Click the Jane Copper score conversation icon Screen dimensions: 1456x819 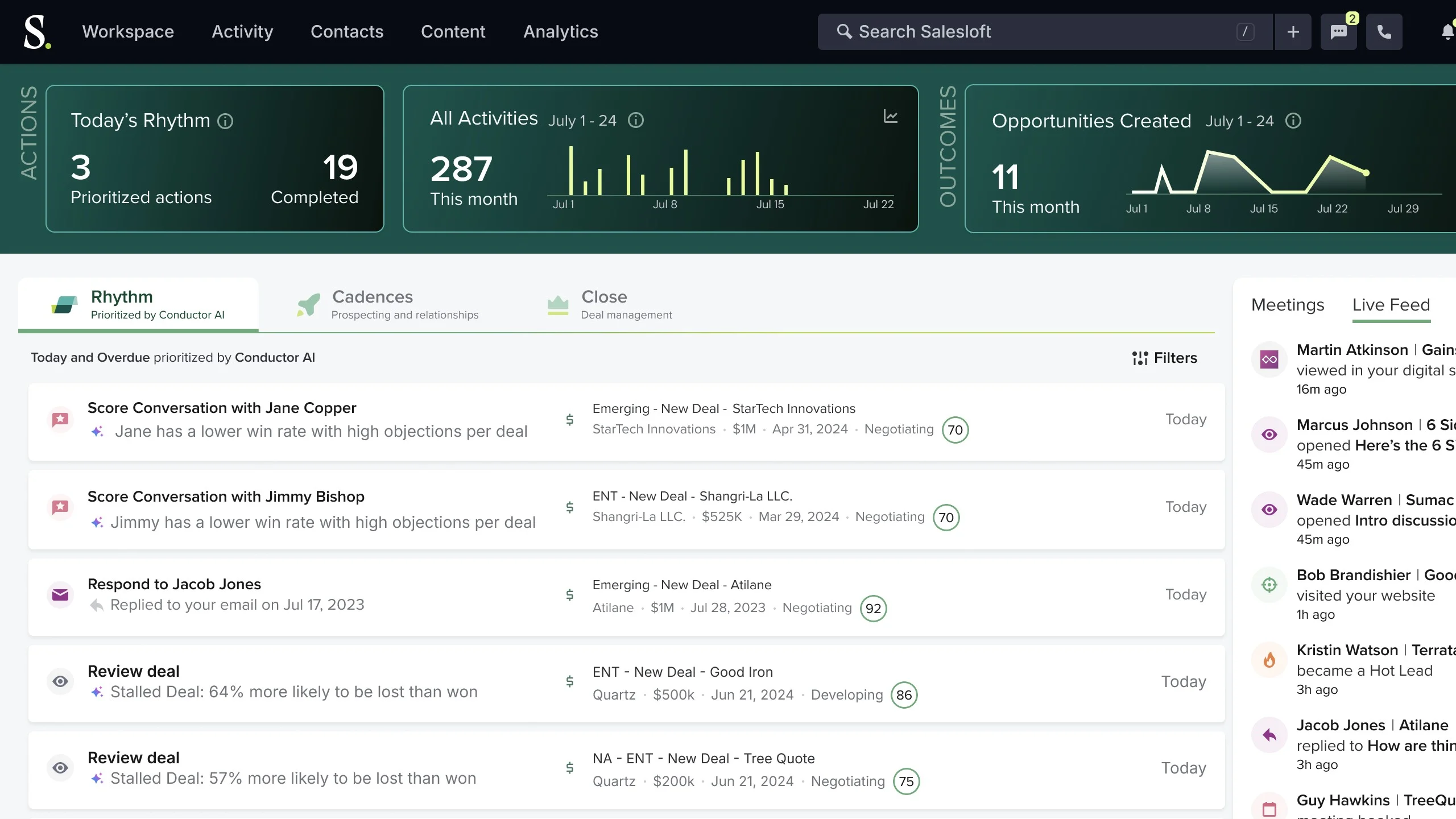coord(60,420)
